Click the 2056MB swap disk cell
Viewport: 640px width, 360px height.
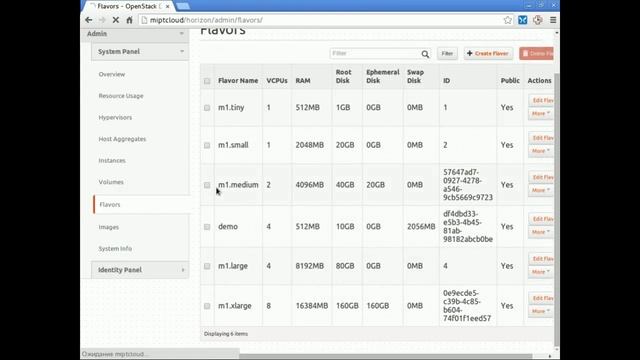(421, 227)
